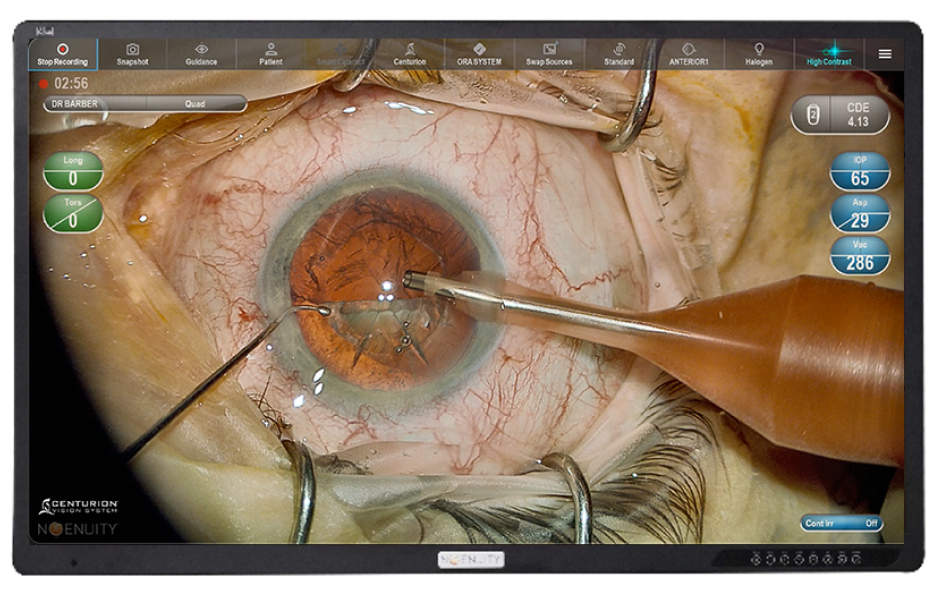937x594 pixels.
Task: Switch the Cont Irr toggle
Action: (841, 523)
